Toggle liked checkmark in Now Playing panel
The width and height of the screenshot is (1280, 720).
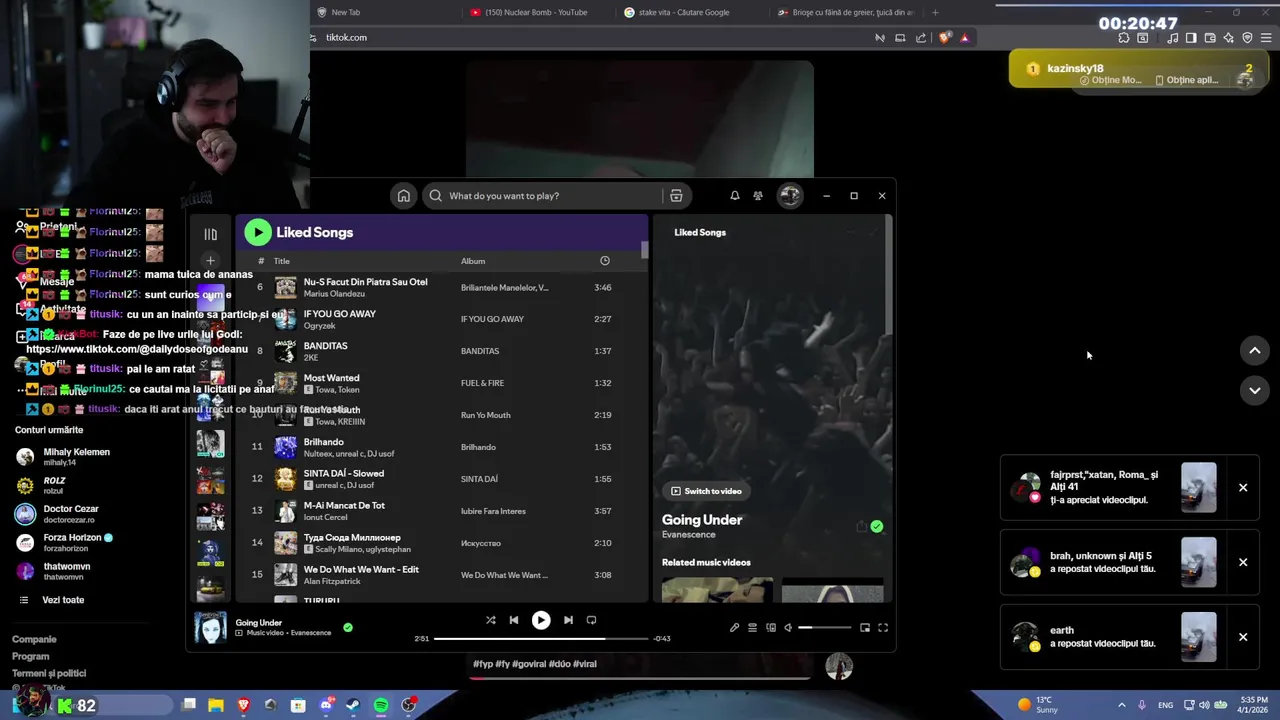pyautogui.click(x=877, y=527)
